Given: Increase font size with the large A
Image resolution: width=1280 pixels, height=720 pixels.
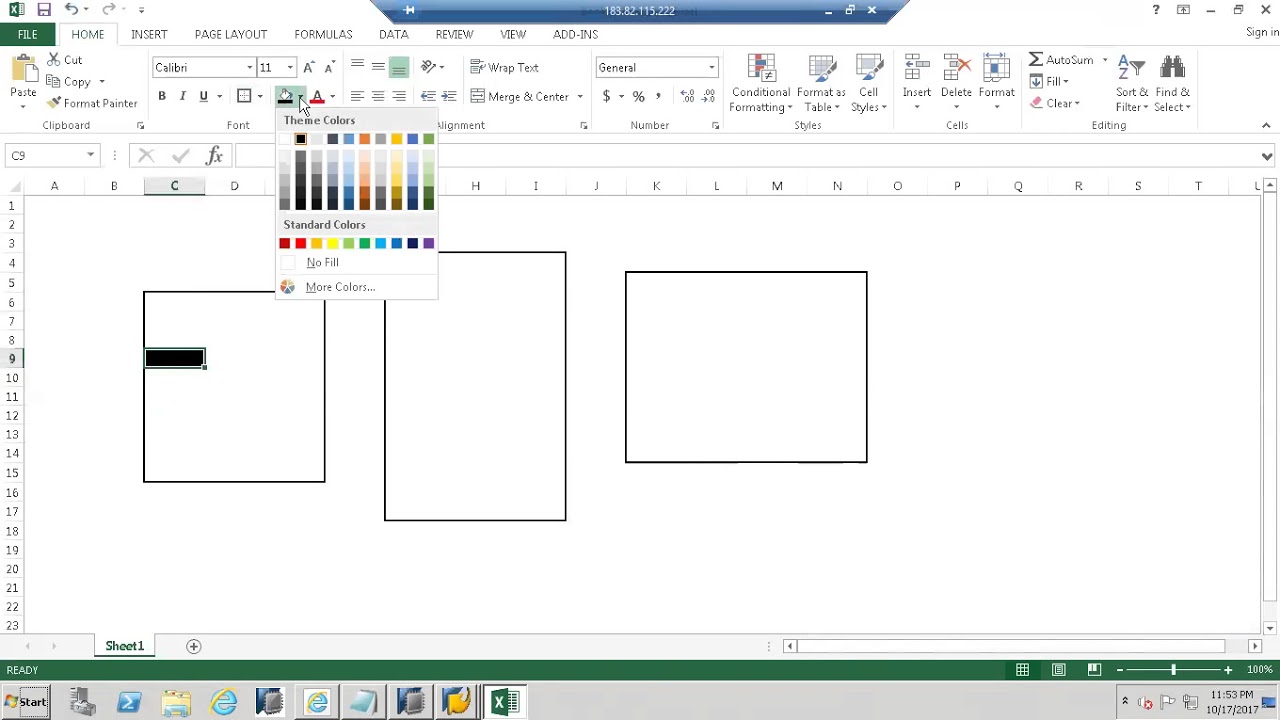Looking at the screenshot, I should click(309, 67).
